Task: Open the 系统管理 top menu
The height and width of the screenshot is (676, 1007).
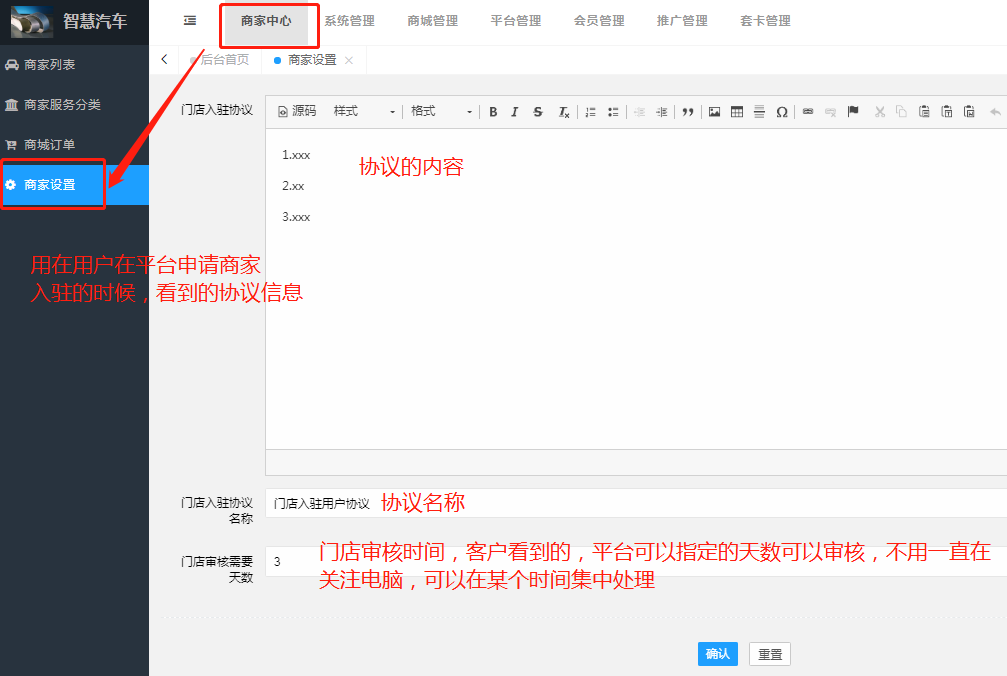Action: point(349,21)
